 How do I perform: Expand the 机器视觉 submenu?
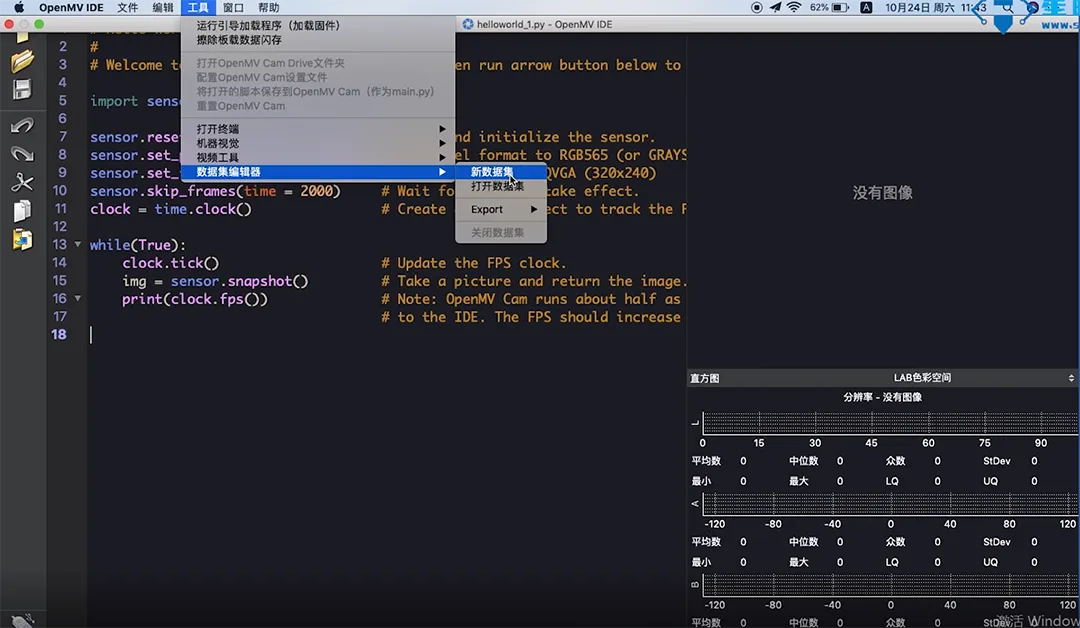point(318,143)
